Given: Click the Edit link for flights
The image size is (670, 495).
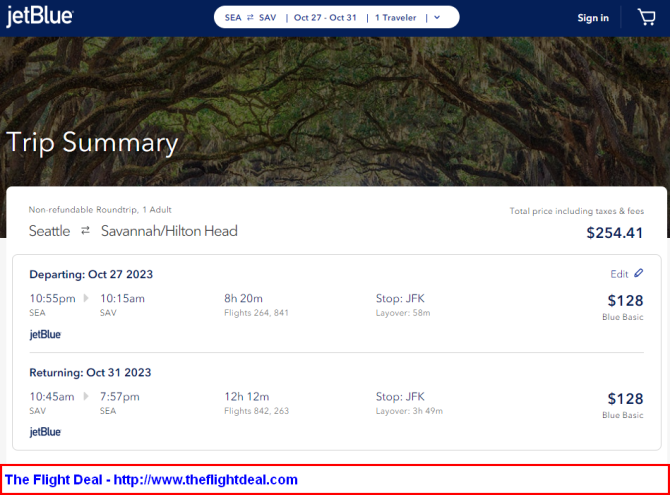Looking at the screenshot, I should point(619,274).
